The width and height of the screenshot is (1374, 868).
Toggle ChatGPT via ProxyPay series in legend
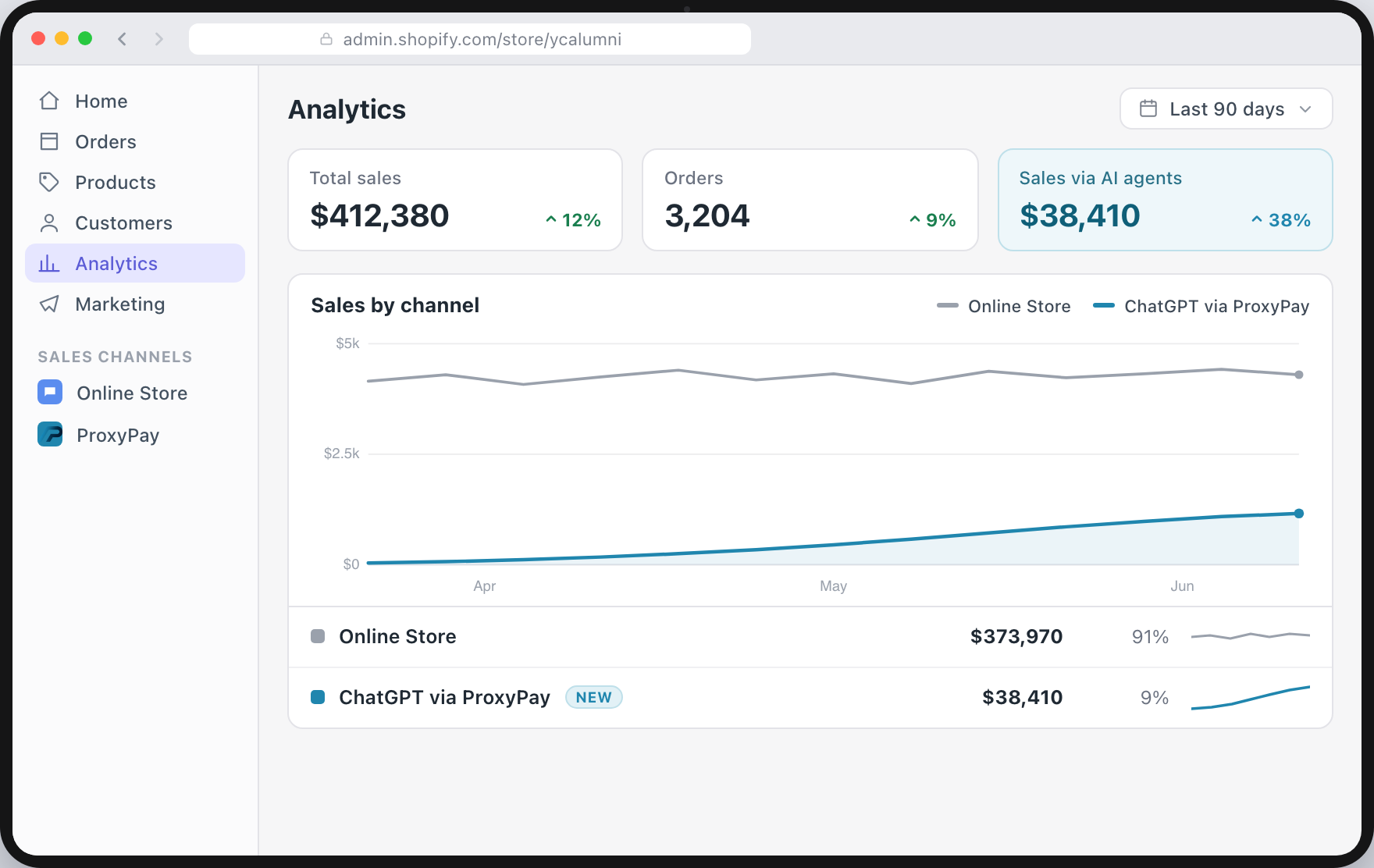(x=1201, y=306)
